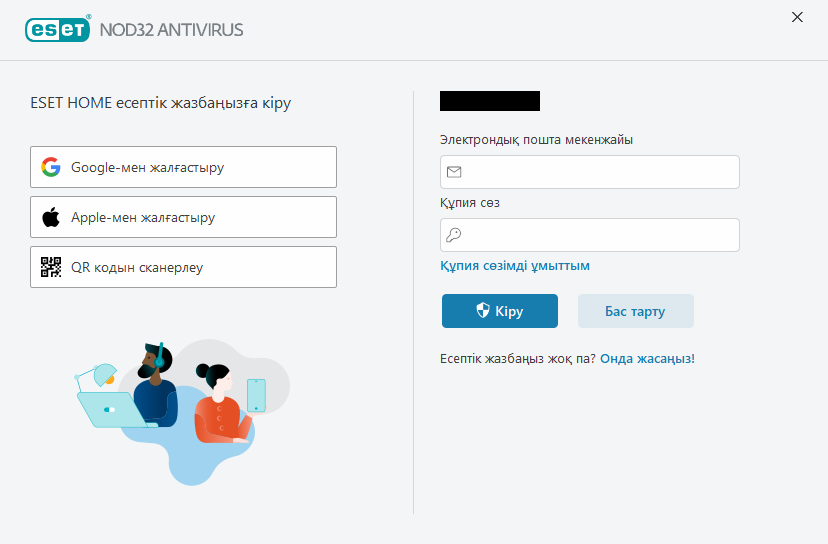
Task: Click the QR code icon
Action: click(51, 267)
